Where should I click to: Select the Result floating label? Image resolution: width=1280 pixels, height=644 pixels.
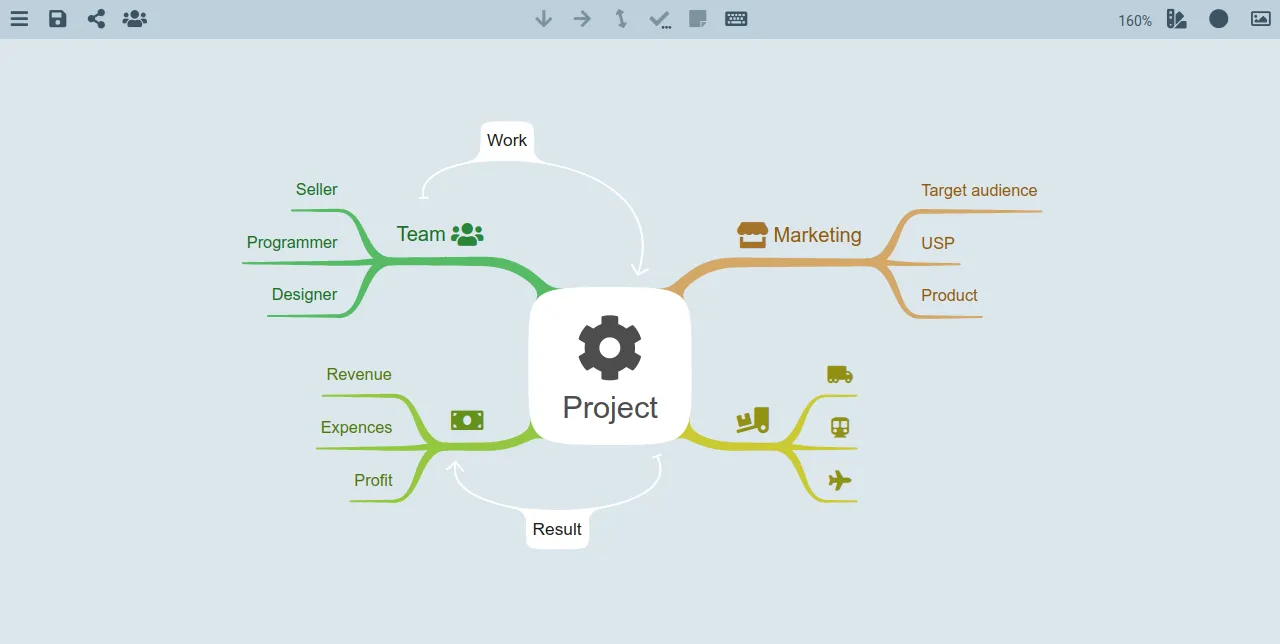coord(557,529)
